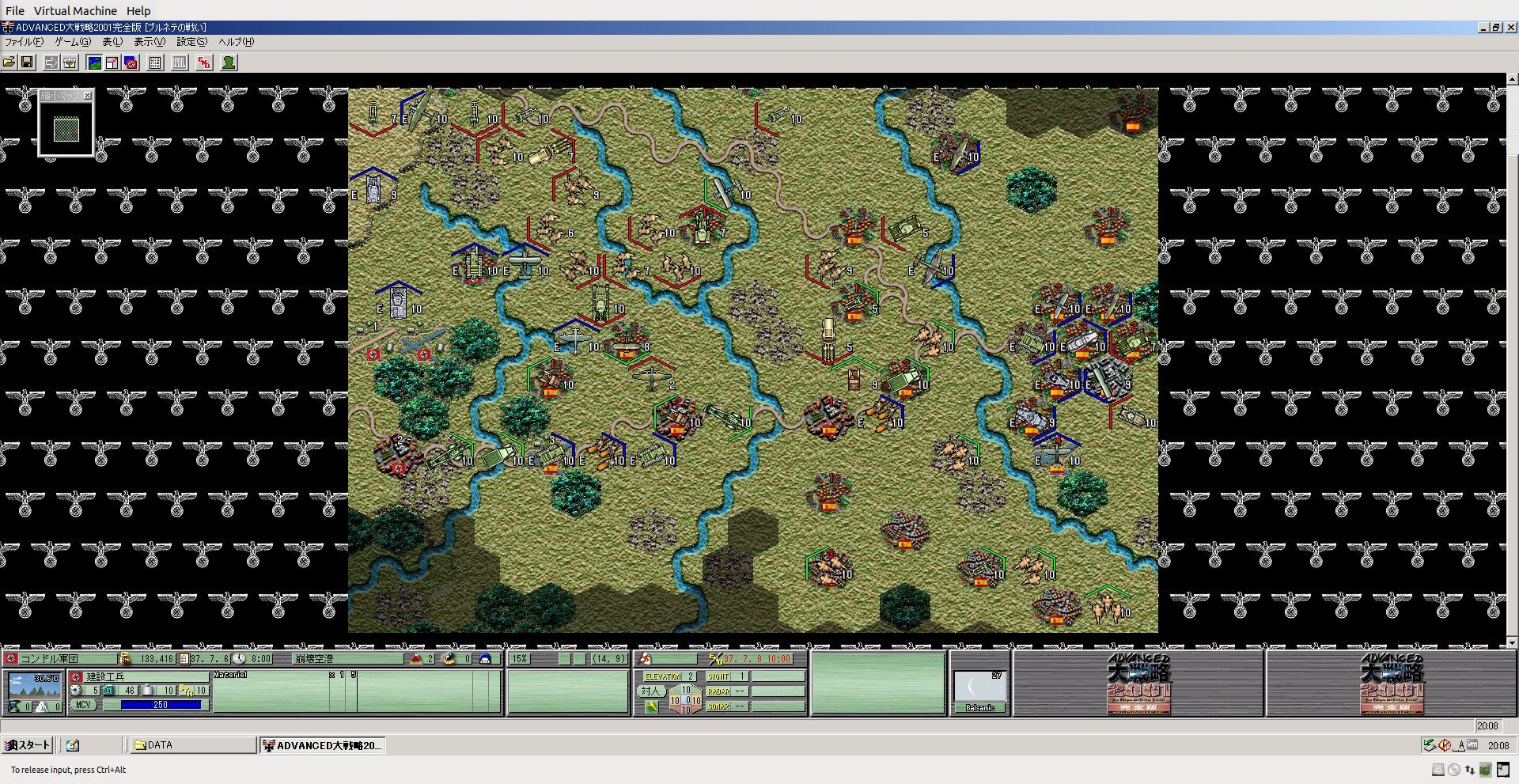The image size is (1519, 784).
Task: Click the red turn date 37.7.8 10:00
Action: click(x=757, y=658)
